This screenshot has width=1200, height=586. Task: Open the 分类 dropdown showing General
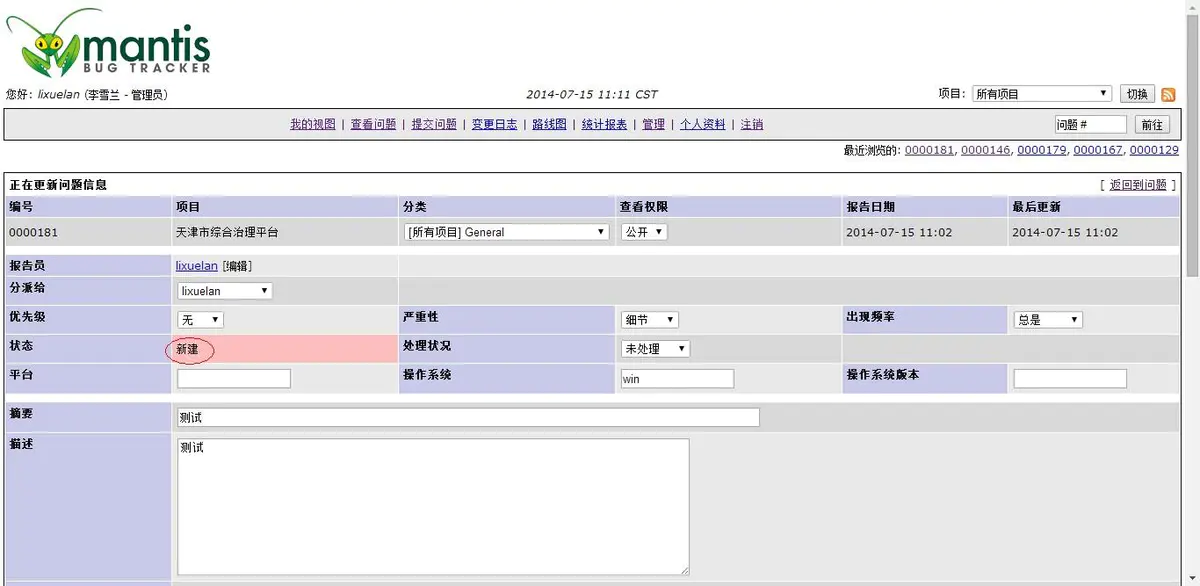click(x=505, y=231)
